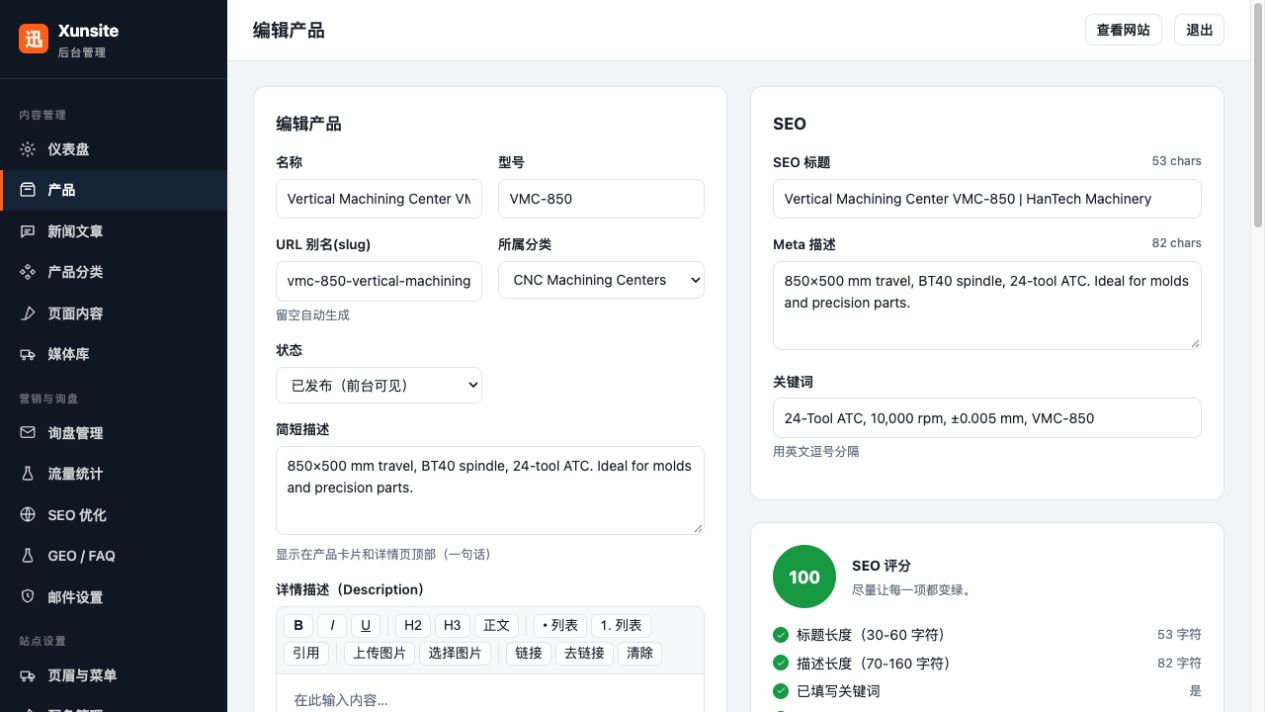The height and width of the screenshot is (712, 1265).
Task: Click the flask icon beside 流量统计
Action: tap(28, 474)
